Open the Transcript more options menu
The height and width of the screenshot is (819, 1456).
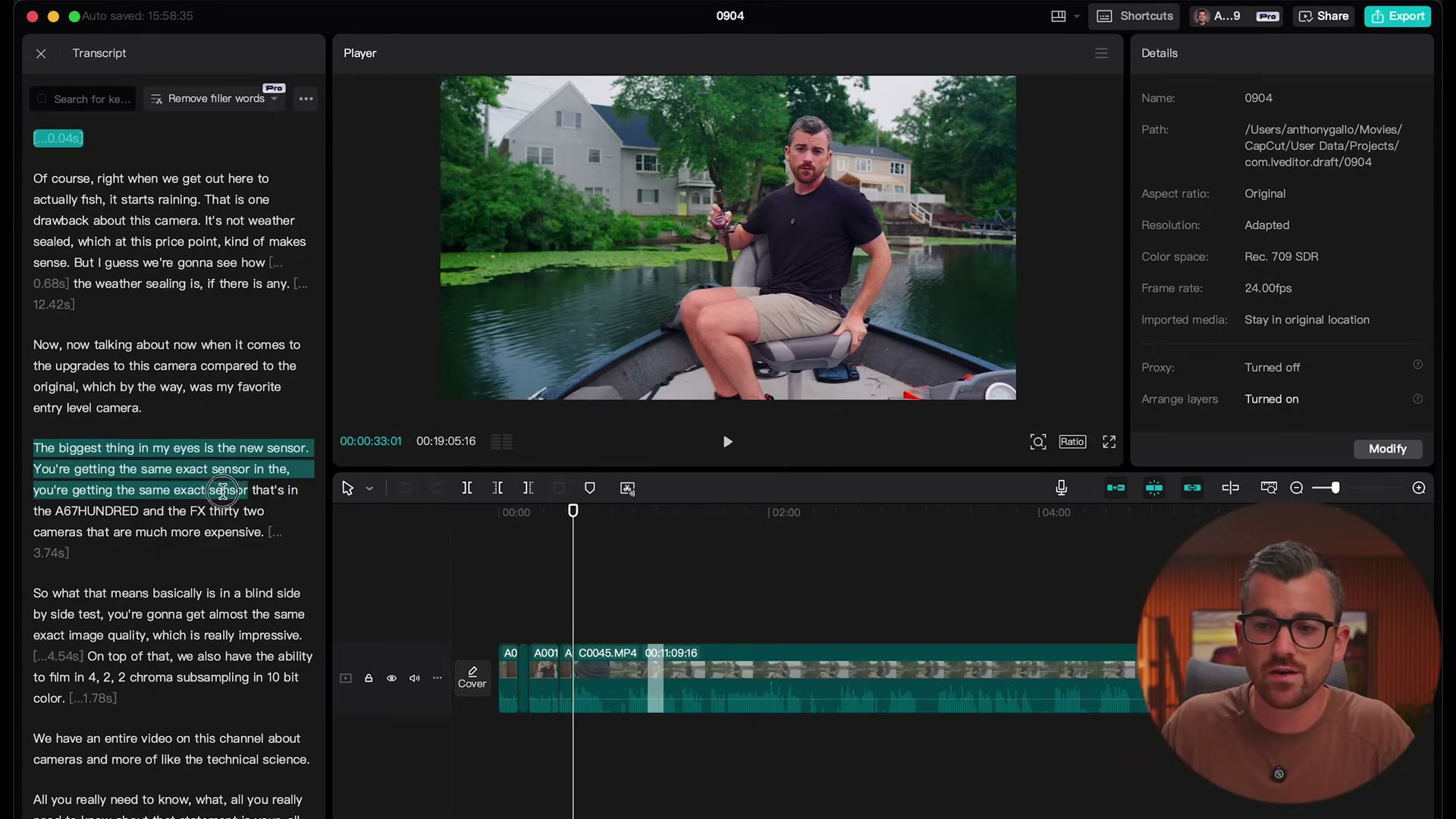[x=306, y=99]
